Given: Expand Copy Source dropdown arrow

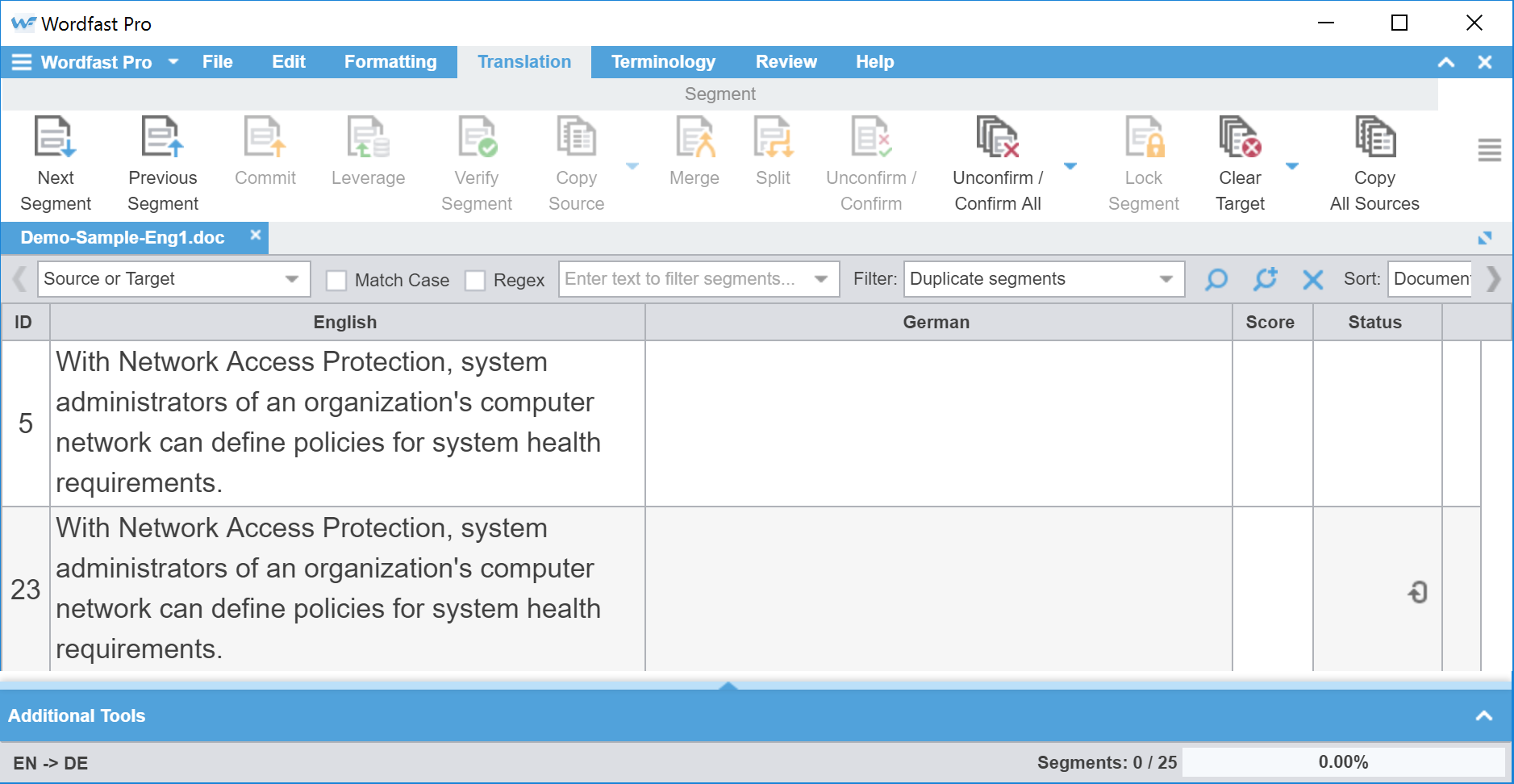Looking at the screenshot, I should tap(632, 166).
